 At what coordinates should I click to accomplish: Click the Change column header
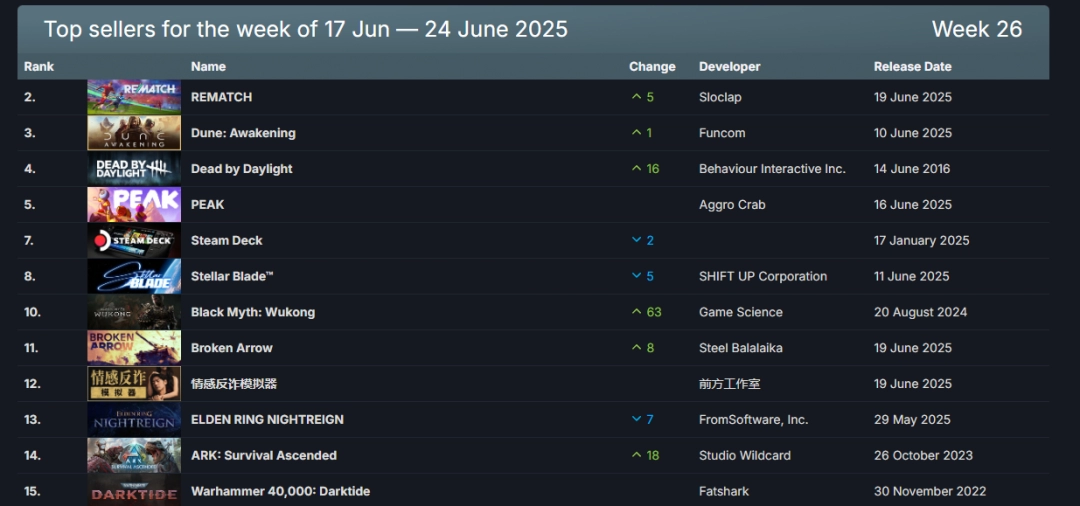(x=652, y=67)
